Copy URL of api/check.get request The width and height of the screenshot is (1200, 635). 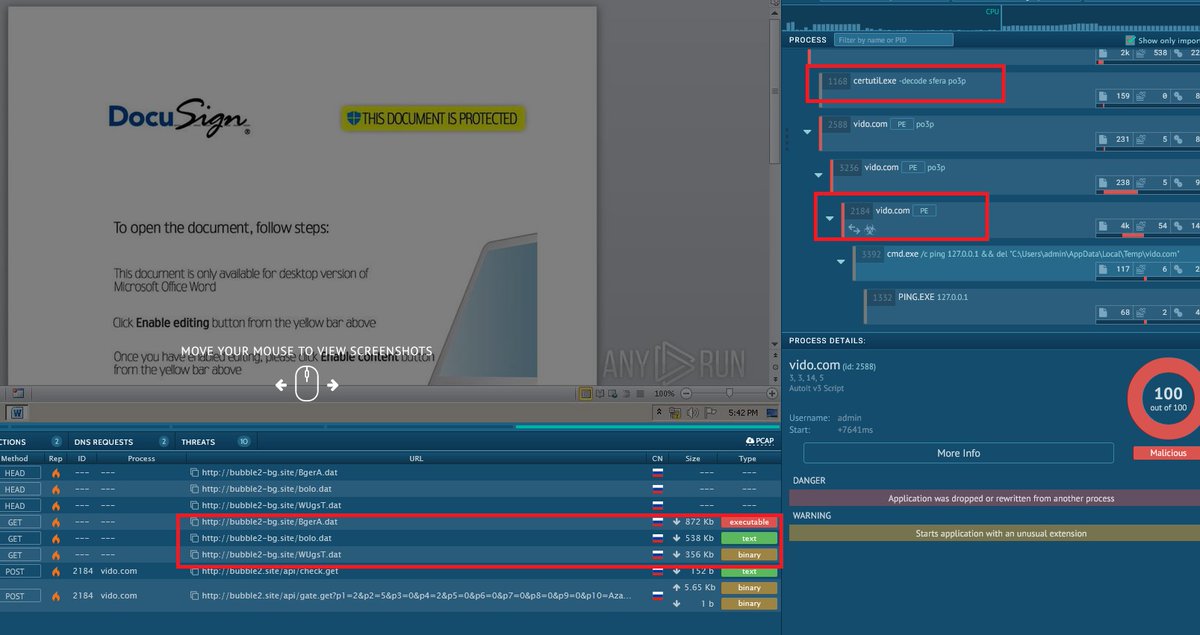tap(195, 571)
